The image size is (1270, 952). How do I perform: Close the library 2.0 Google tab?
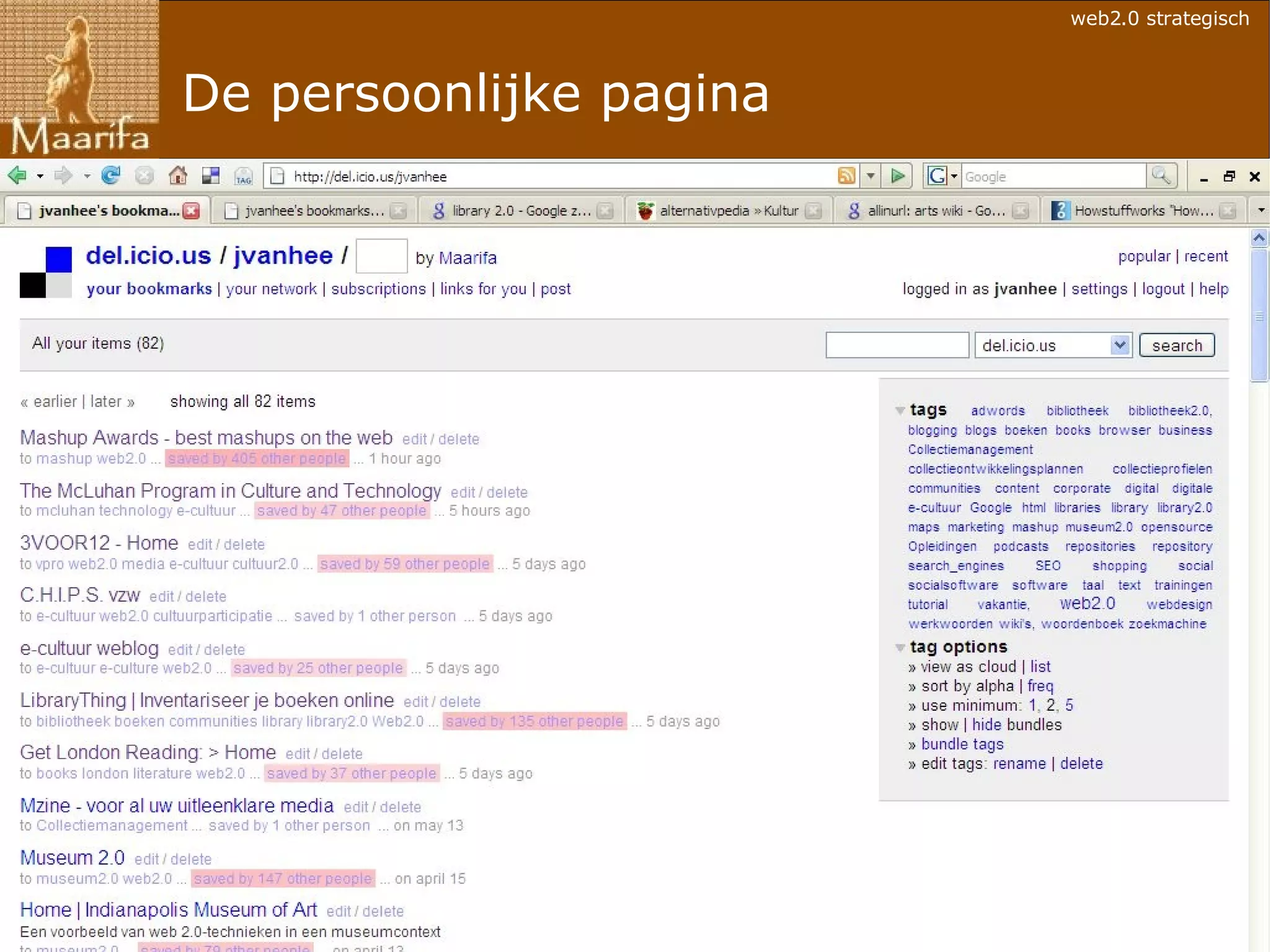pos(605,211)
